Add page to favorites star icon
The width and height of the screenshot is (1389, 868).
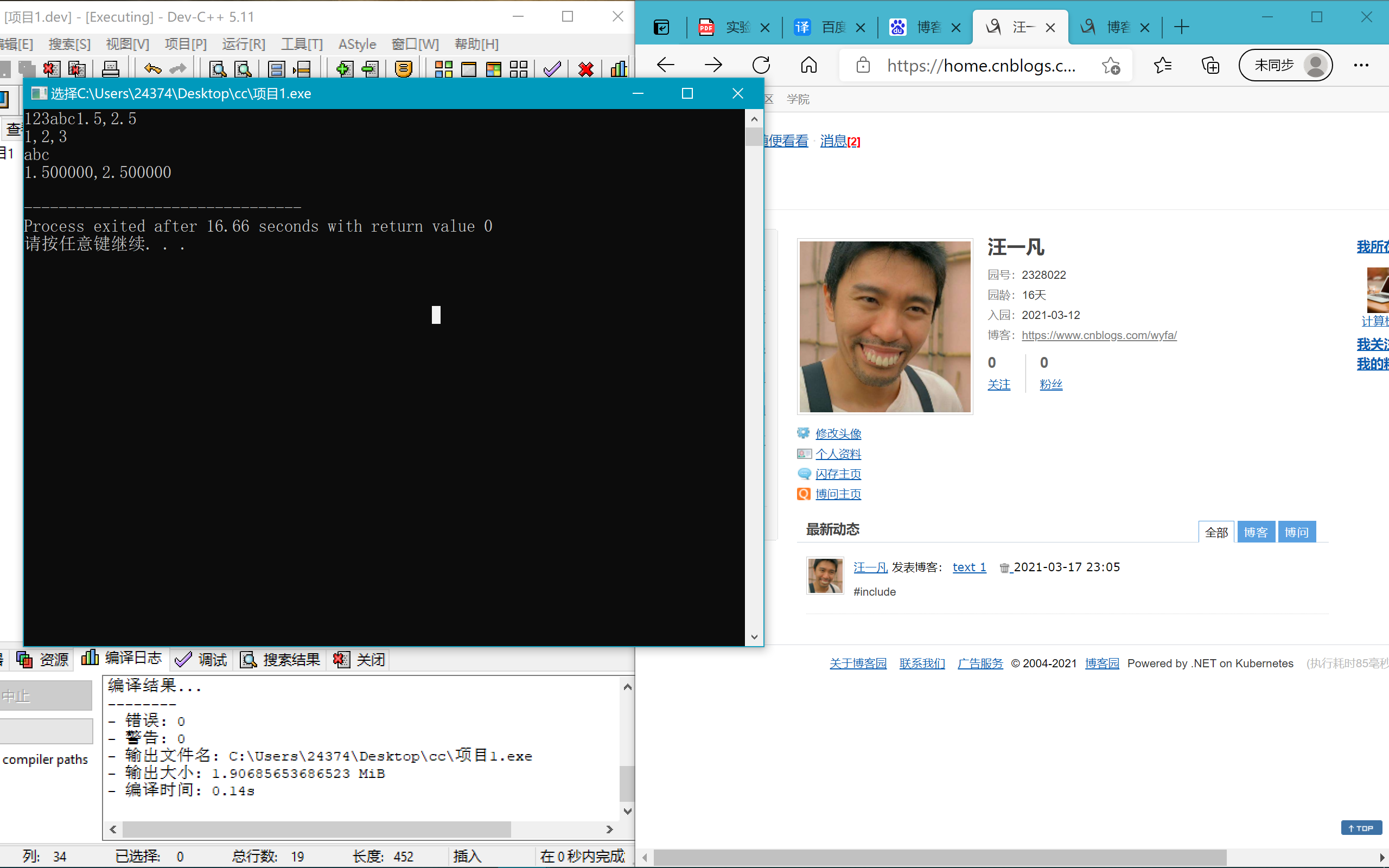pos(1111,66)
